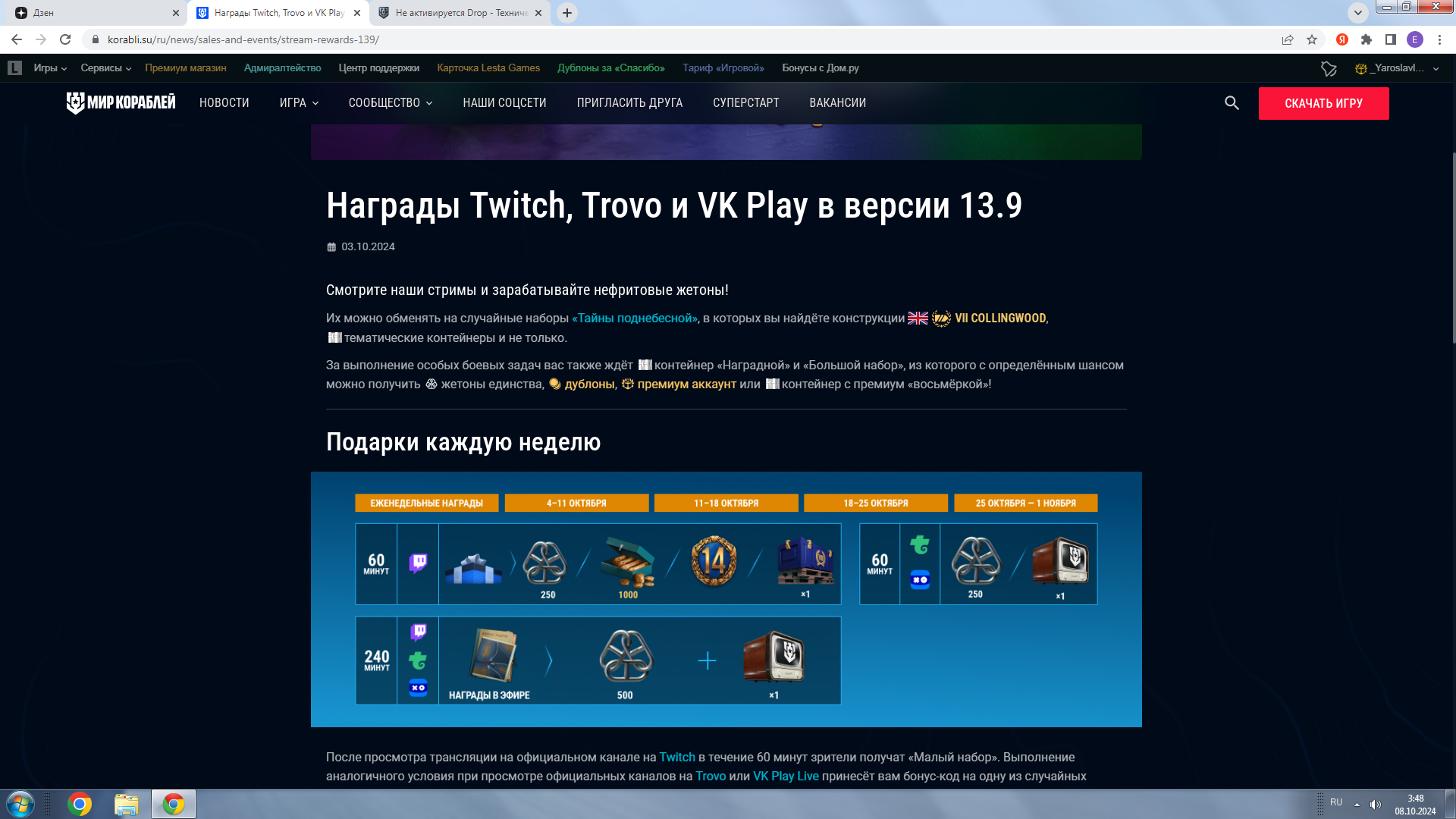Open Центр поддержки link
The image size is (1456, 819).
point(379,67)
